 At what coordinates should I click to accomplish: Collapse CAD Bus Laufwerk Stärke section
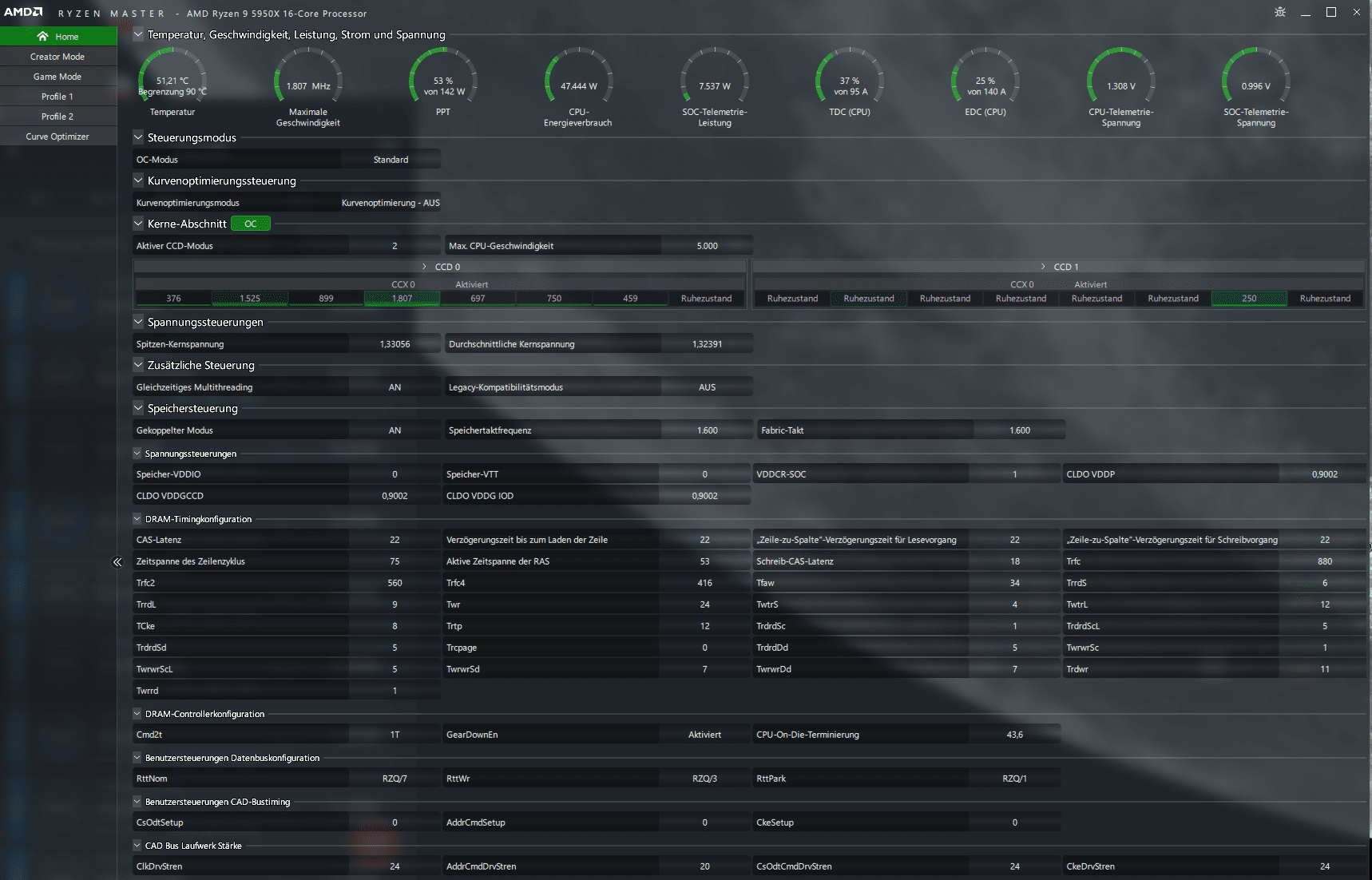pos(137,846)
